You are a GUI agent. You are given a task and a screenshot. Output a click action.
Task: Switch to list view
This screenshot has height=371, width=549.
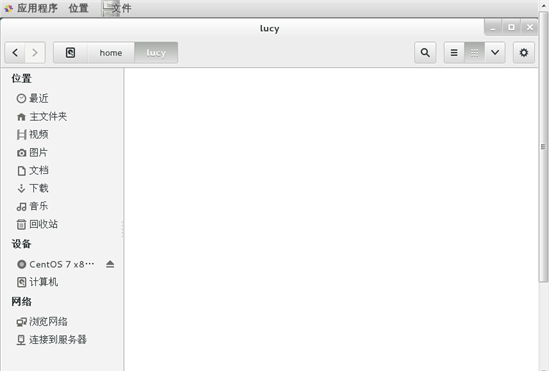pyautogui.click(x=454, y=52)
